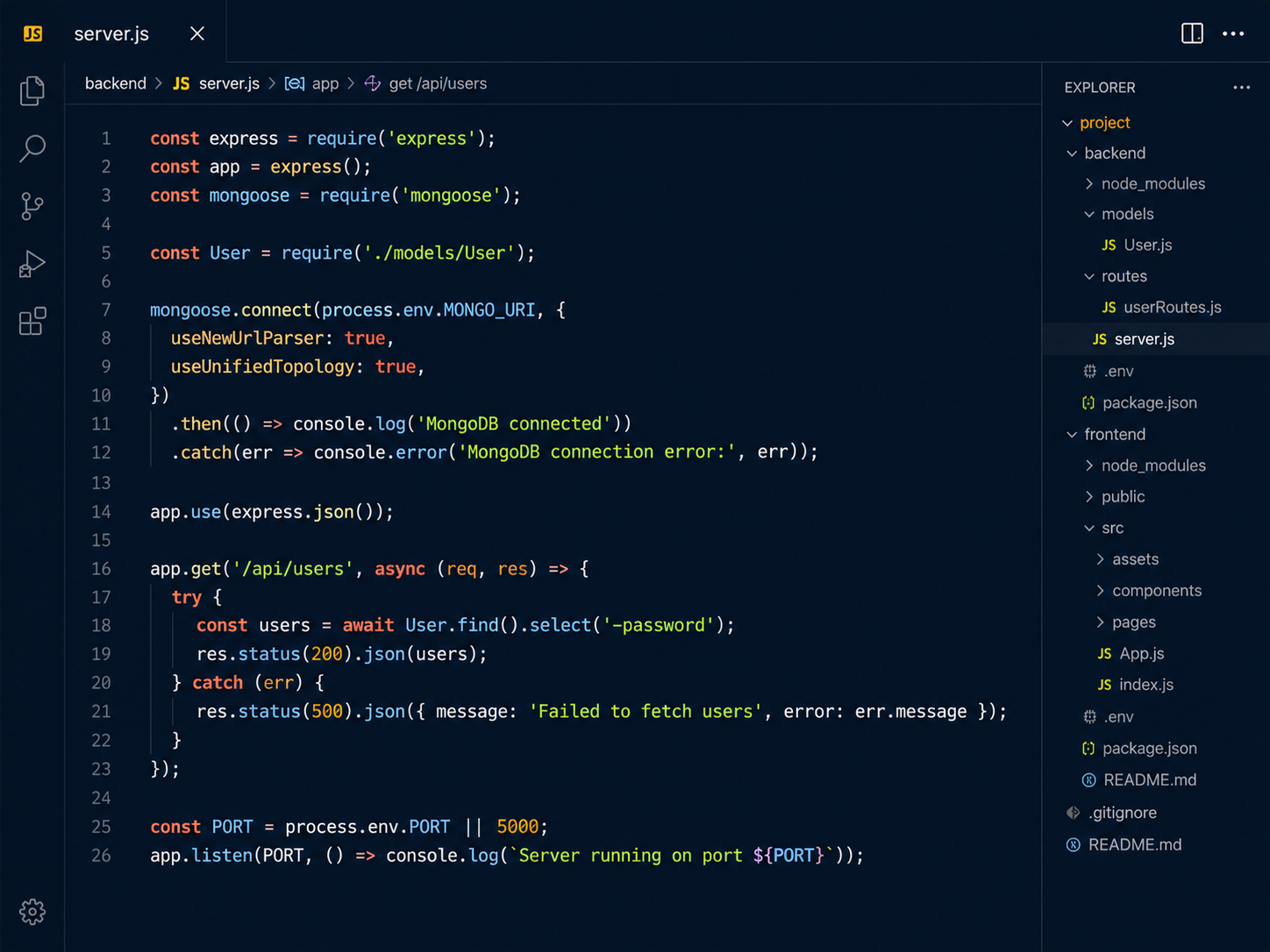Close the server.js tab
The height and width of the screenshot is (952, 1270).
[x=197, y=33]
